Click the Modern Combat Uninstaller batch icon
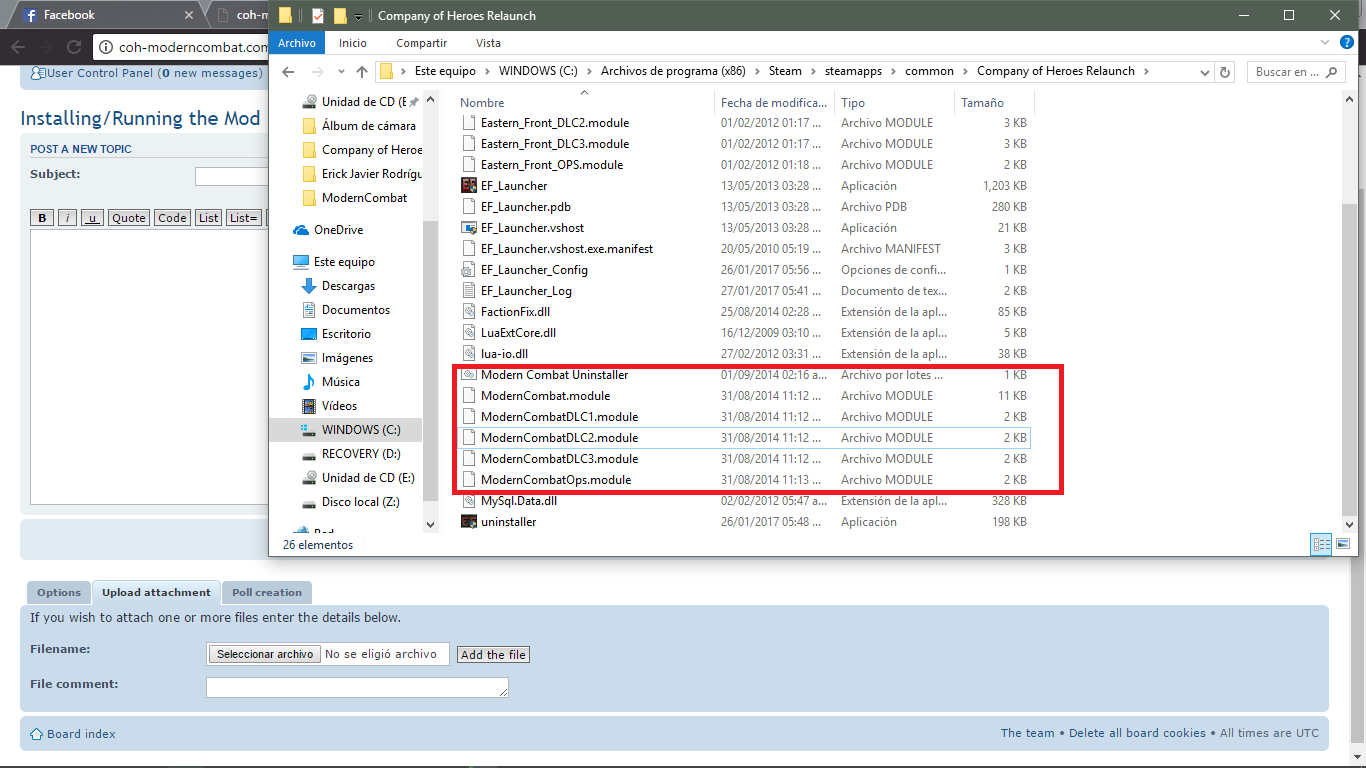Viewport: 1366px width, 768px height. (468, 375)
